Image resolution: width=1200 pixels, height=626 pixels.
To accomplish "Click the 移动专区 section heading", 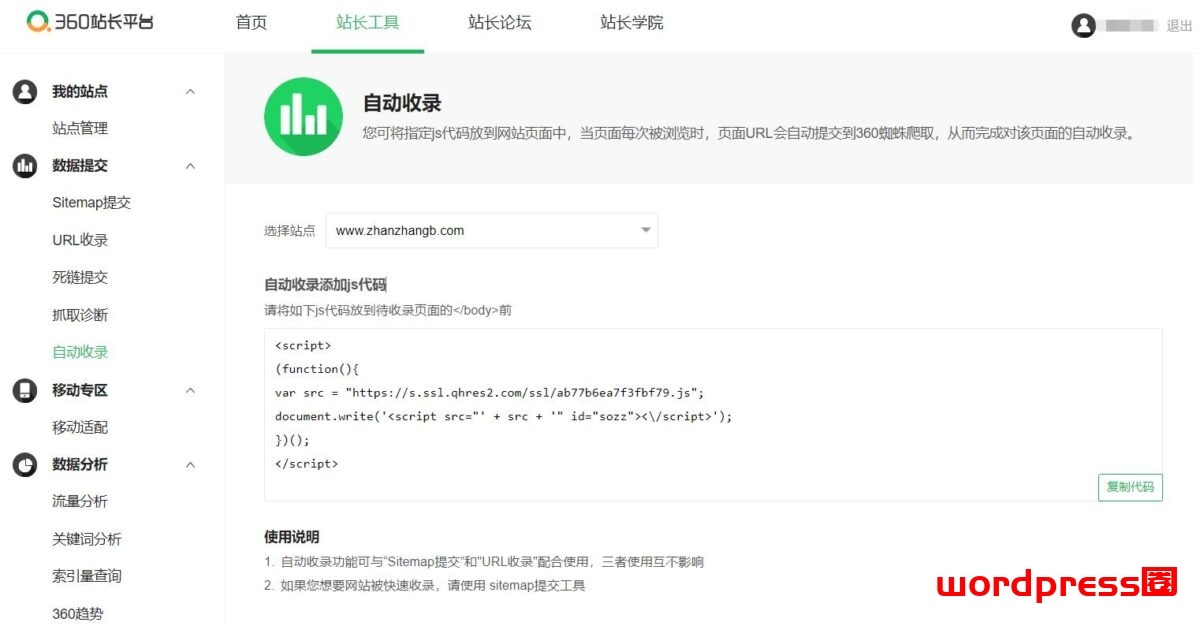I will click(x=80, y=390).
